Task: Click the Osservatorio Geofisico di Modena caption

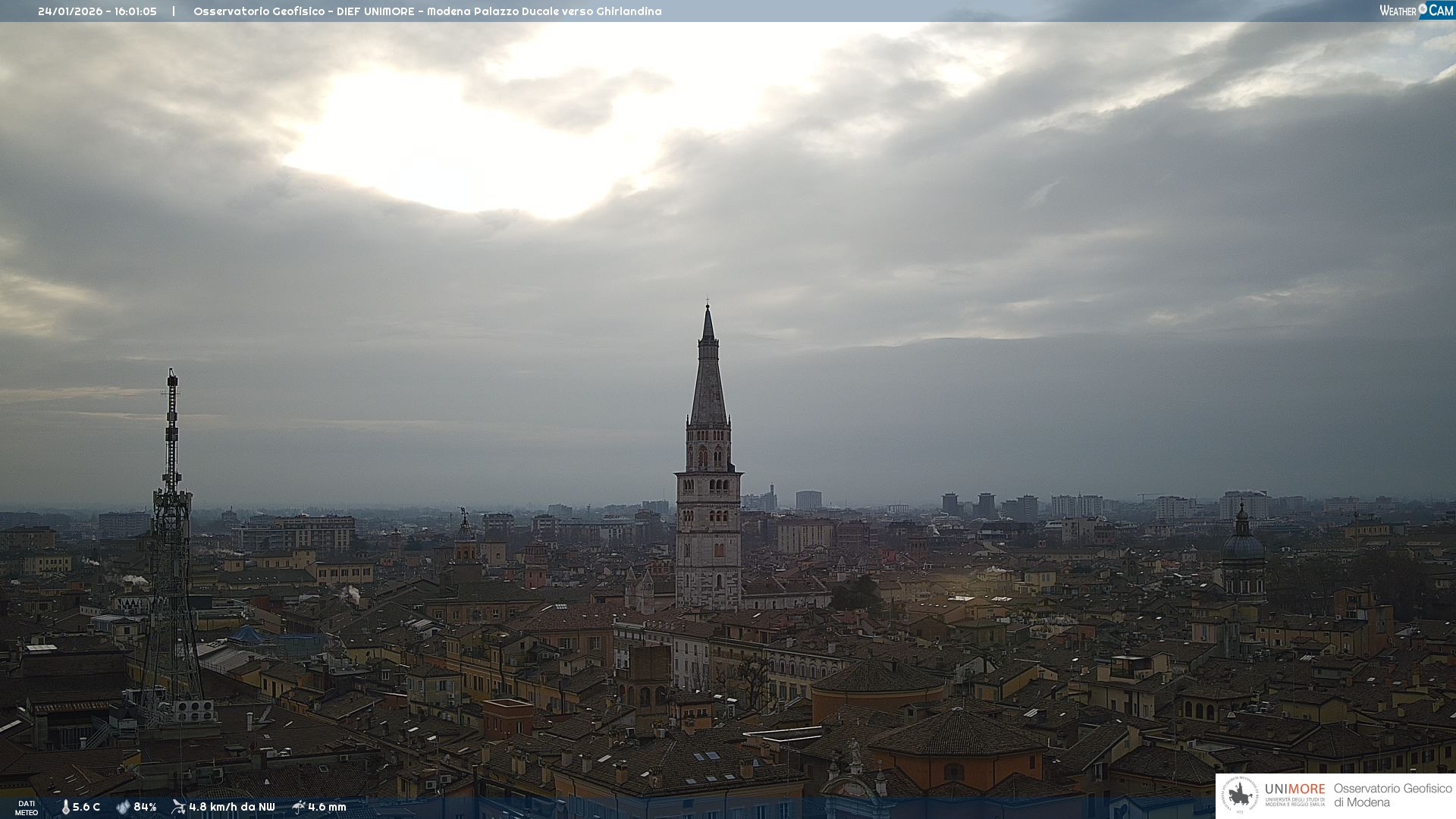Action: [x=1392, y=795]
